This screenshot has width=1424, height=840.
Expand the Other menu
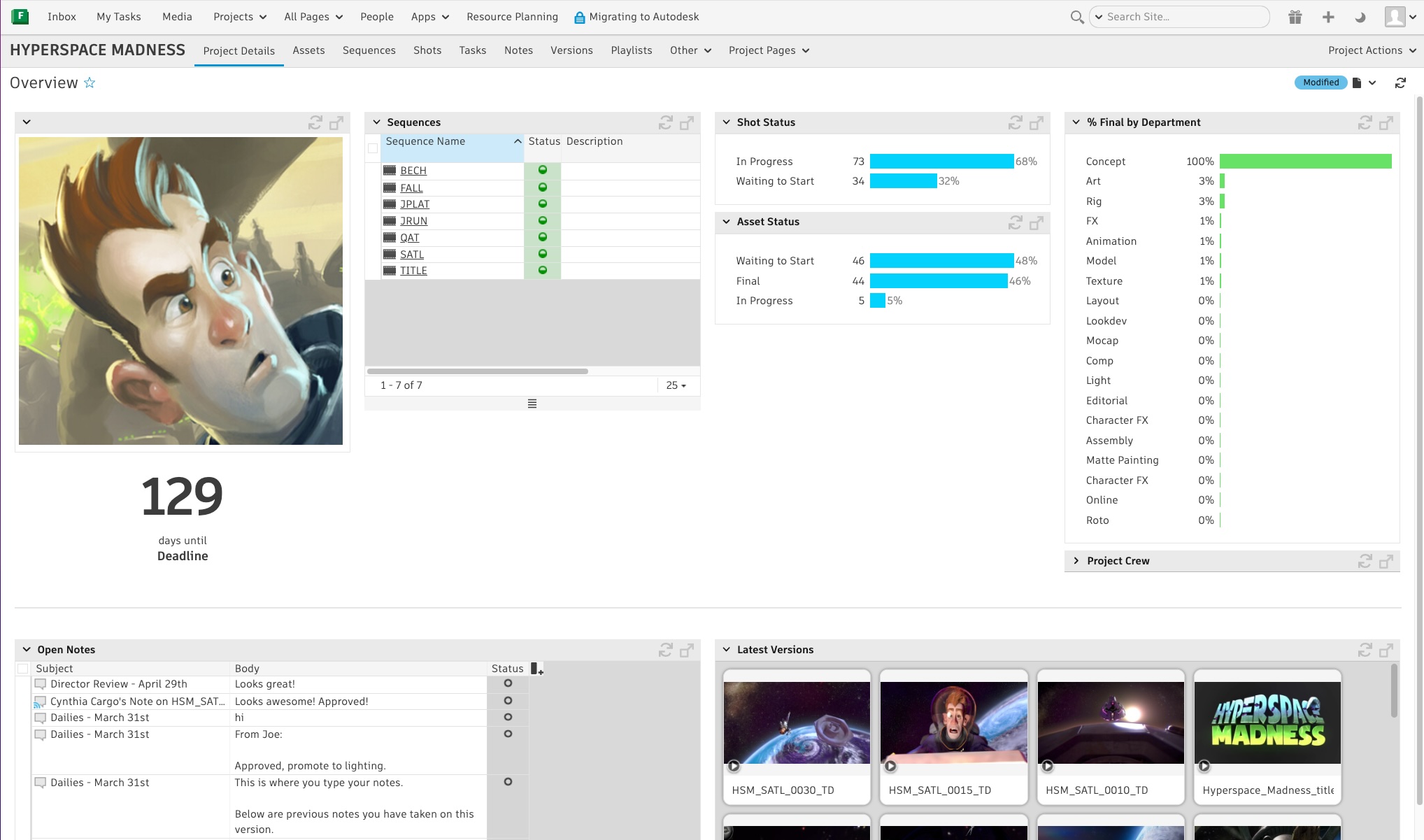[690, 50]
